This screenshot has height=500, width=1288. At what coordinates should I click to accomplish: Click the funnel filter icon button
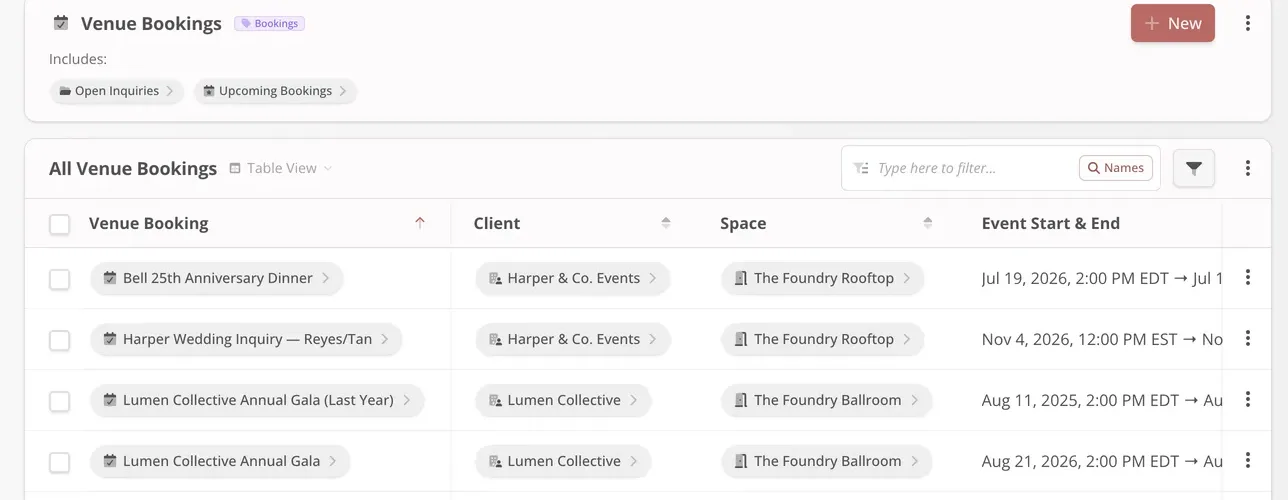pos(1194,168)
